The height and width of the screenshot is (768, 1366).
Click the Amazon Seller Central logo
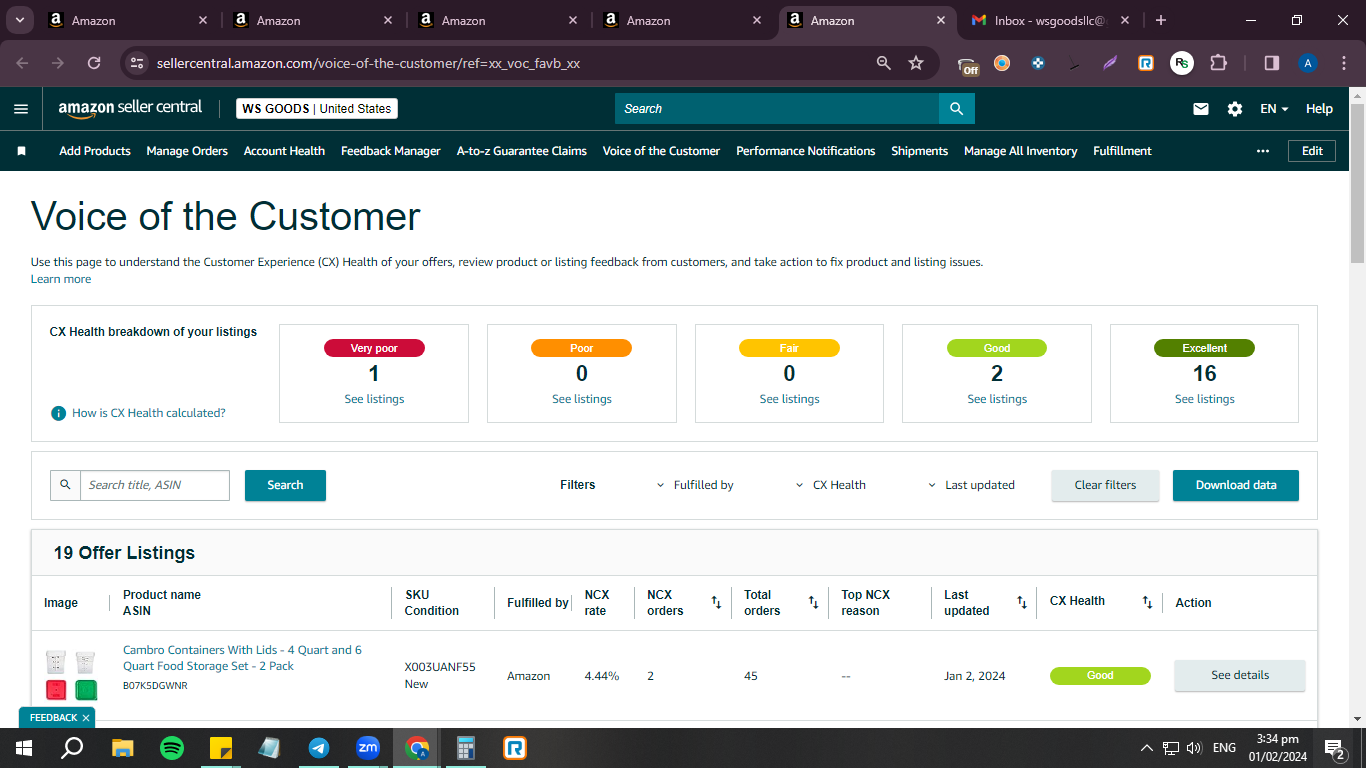(x=130, y=108)
